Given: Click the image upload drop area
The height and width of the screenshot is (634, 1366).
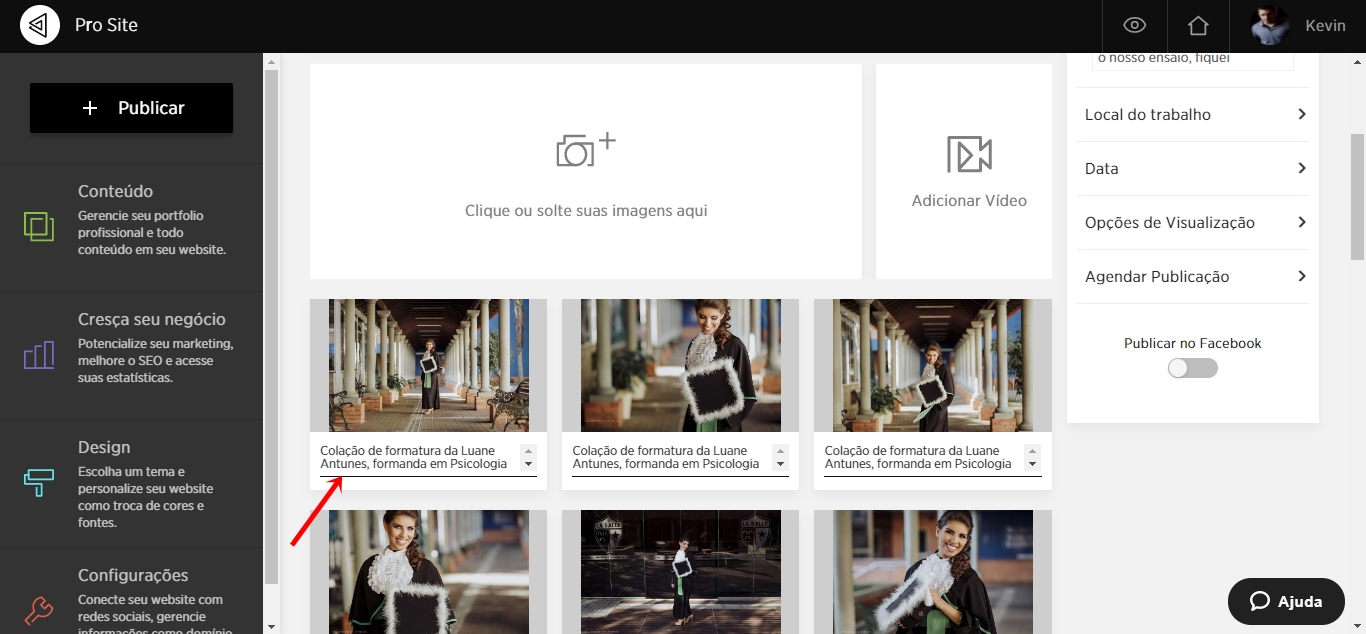Looking at the screenshot, I should (586, 172).
